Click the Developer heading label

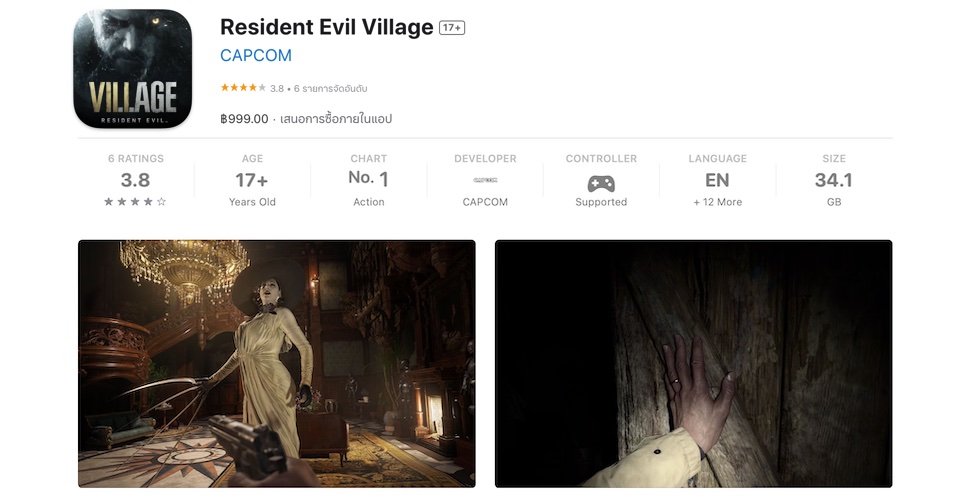(x=485, y=159)
